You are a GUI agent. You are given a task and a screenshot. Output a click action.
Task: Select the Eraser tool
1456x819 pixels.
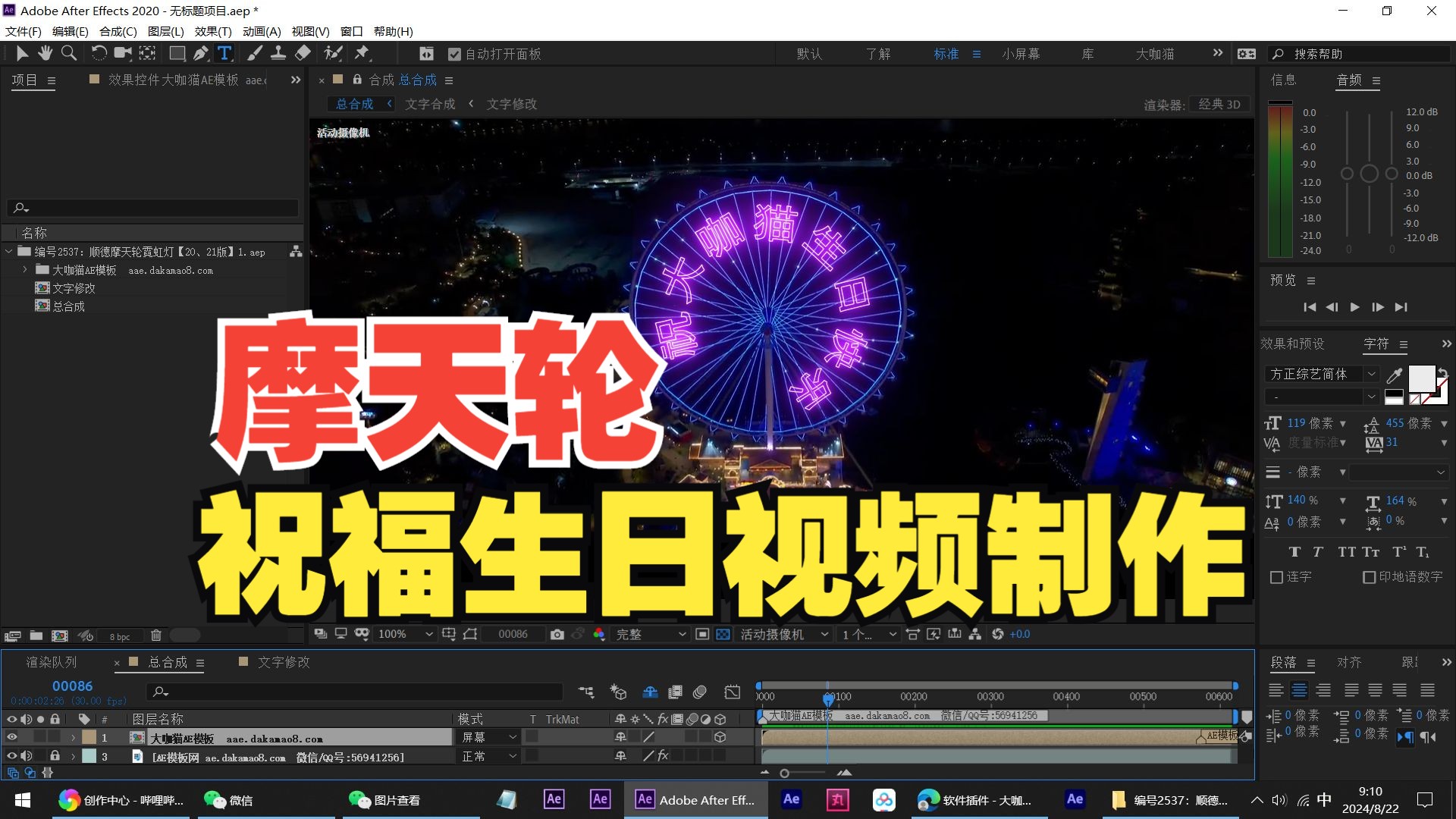point(303,53)
